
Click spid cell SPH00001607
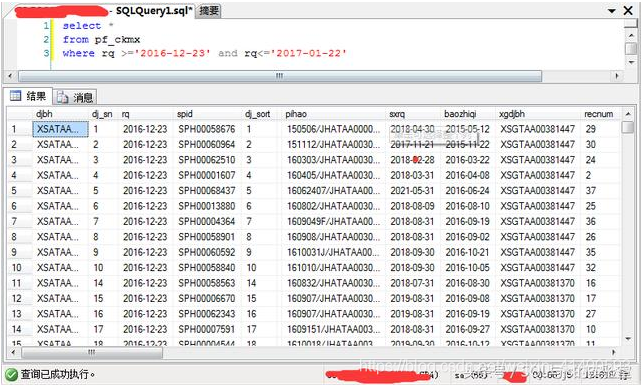207,175
